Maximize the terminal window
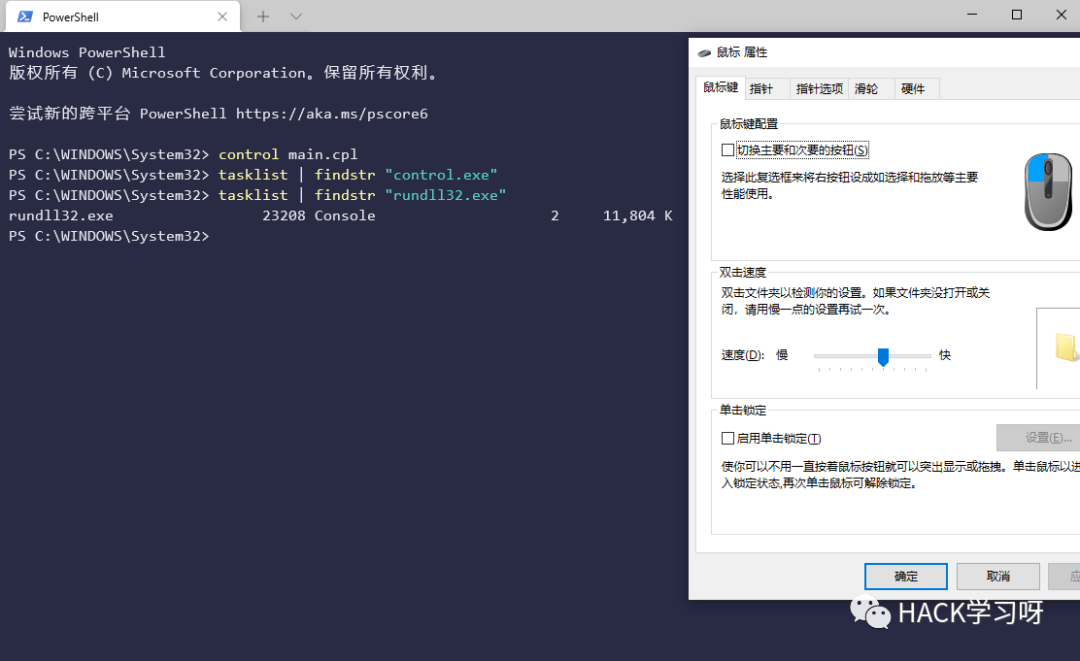 coord(1017,14)
